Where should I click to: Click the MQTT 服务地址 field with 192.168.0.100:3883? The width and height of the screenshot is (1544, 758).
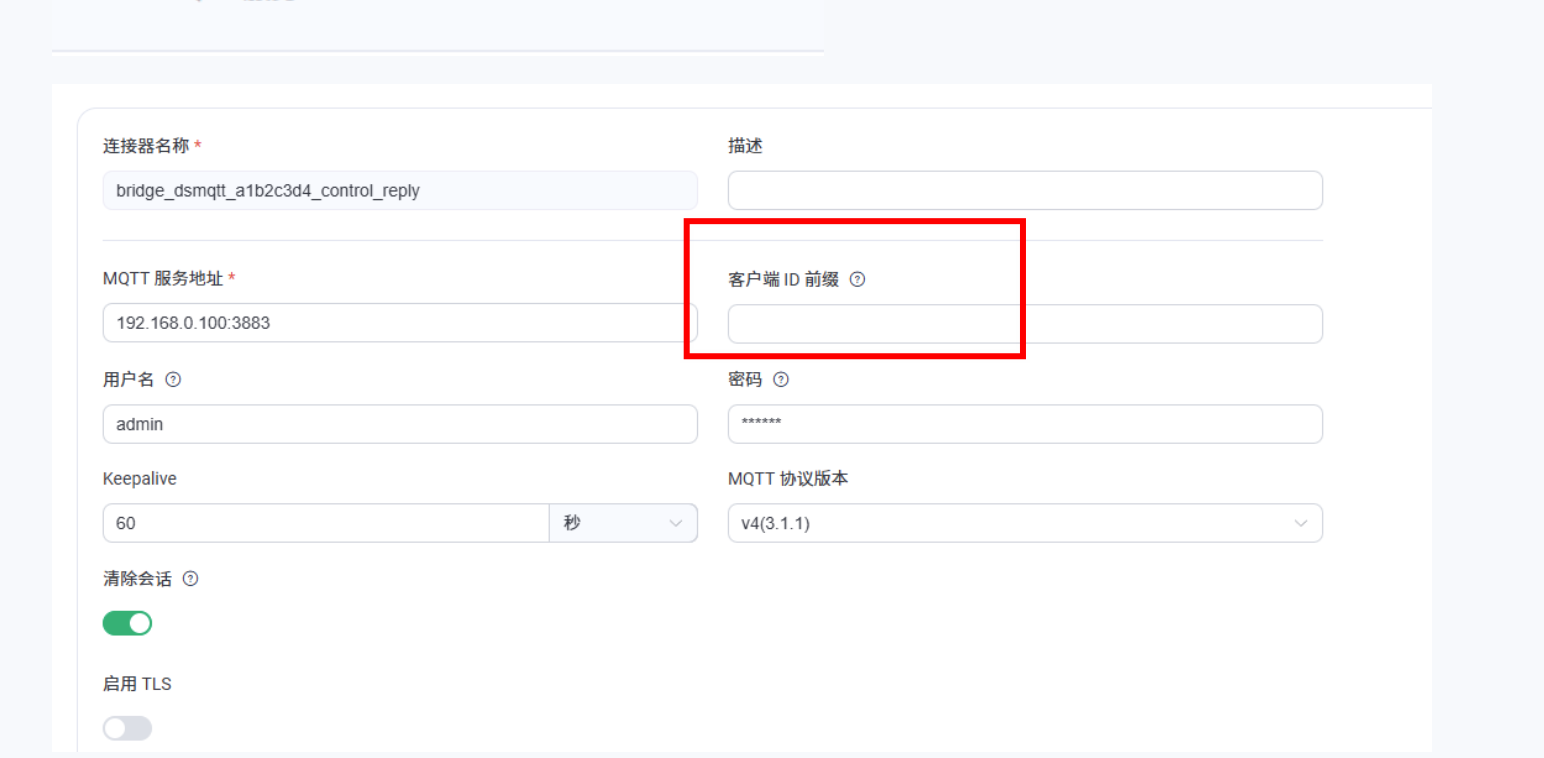(400, 323)
